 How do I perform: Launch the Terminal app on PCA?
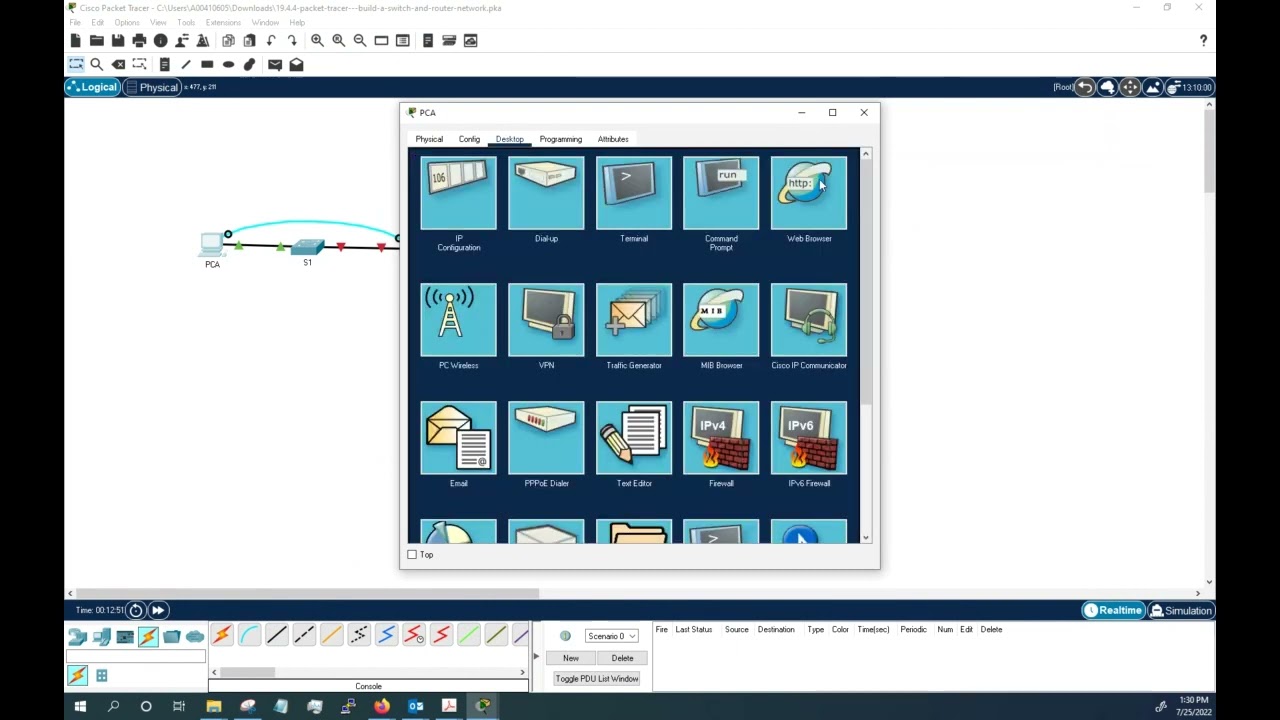click(634, 194)
